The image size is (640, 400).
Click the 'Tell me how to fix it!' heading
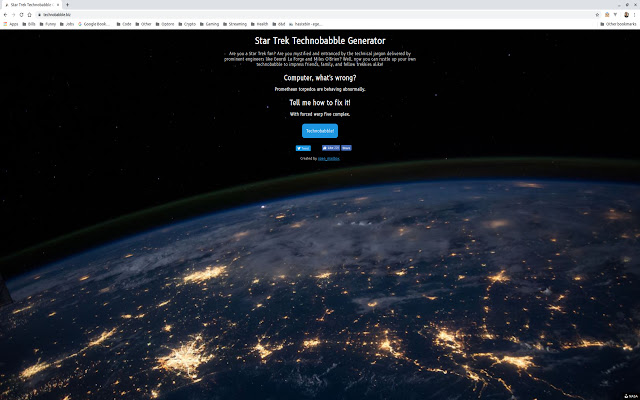point(320,102)
